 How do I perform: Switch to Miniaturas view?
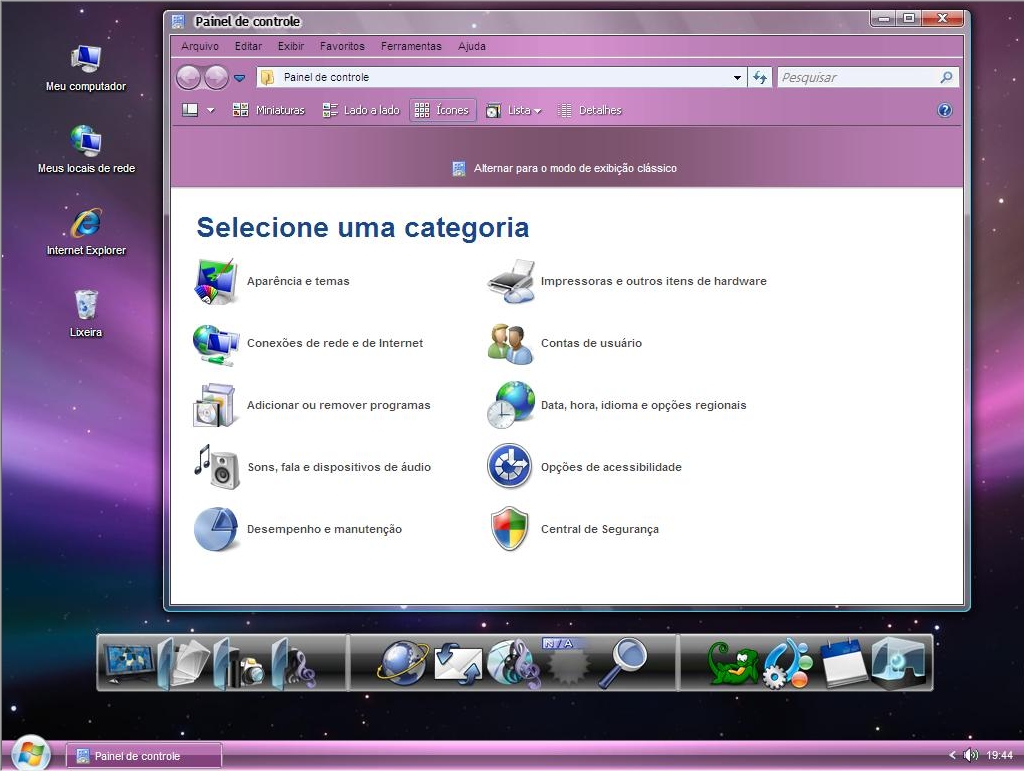pyautogui.click(x=269, y=111)
